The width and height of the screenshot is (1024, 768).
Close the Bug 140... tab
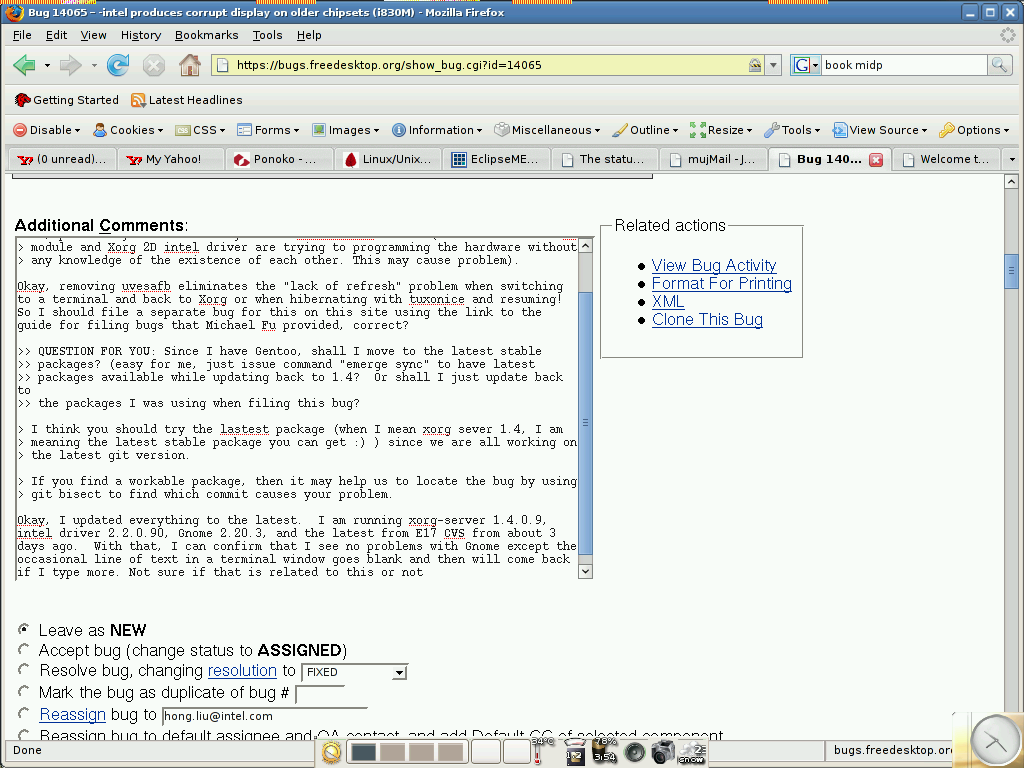876,160
